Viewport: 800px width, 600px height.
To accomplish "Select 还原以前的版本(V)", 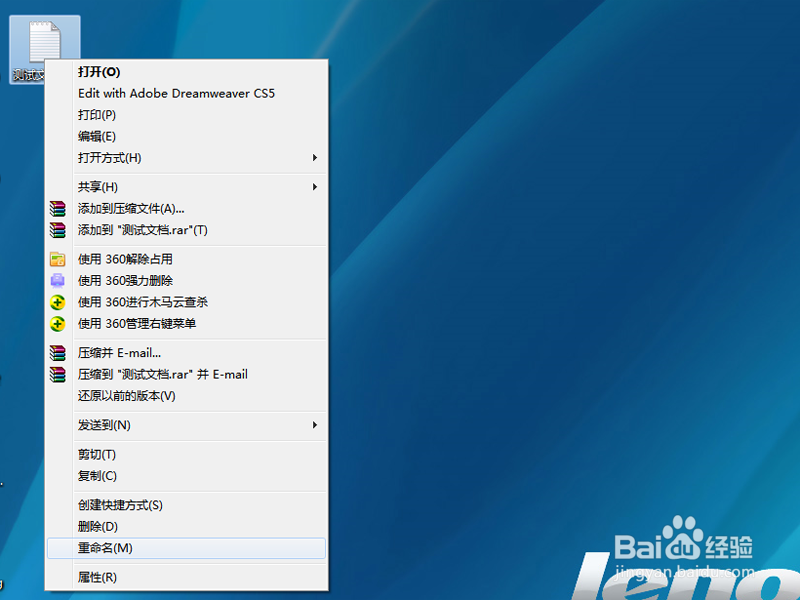I will [x=186, y=396].
